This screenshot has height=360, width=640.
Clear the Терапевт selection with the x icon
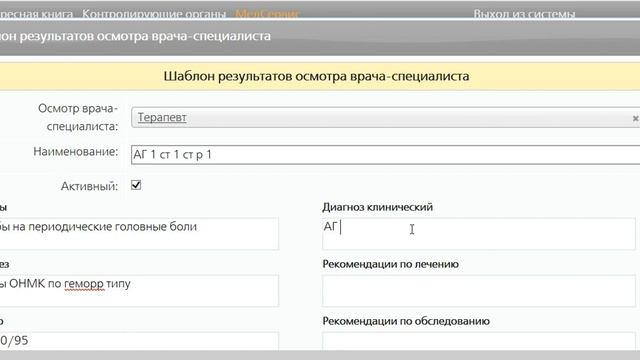[x=635, y=118]
